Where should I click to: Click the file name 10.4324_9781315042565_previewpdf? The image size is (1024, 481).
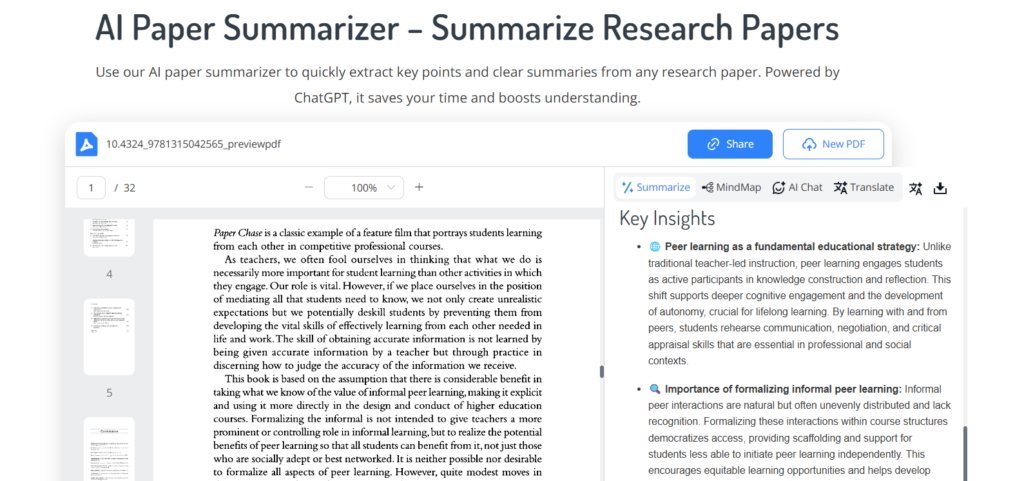point(193,144)
